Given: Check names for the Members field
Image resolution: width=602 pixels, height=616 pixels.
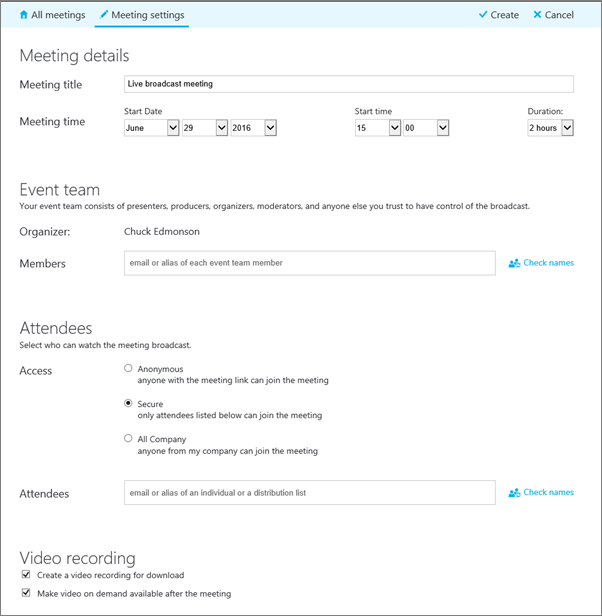Looking at the screenshot, I should tap(548, 263).
